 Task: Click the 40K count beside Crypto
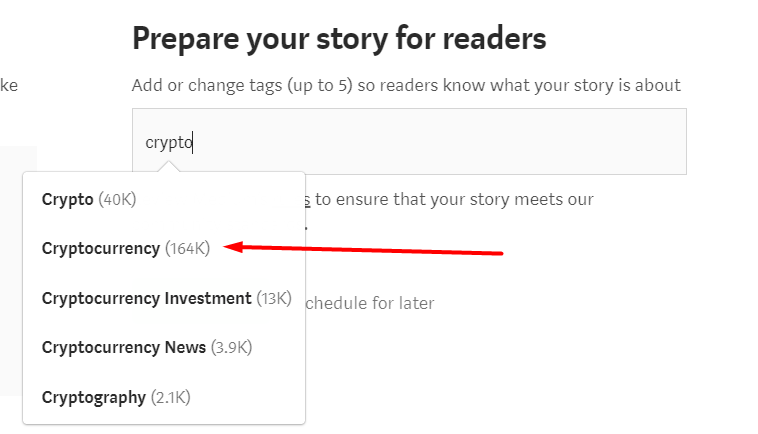coord(118,199)
